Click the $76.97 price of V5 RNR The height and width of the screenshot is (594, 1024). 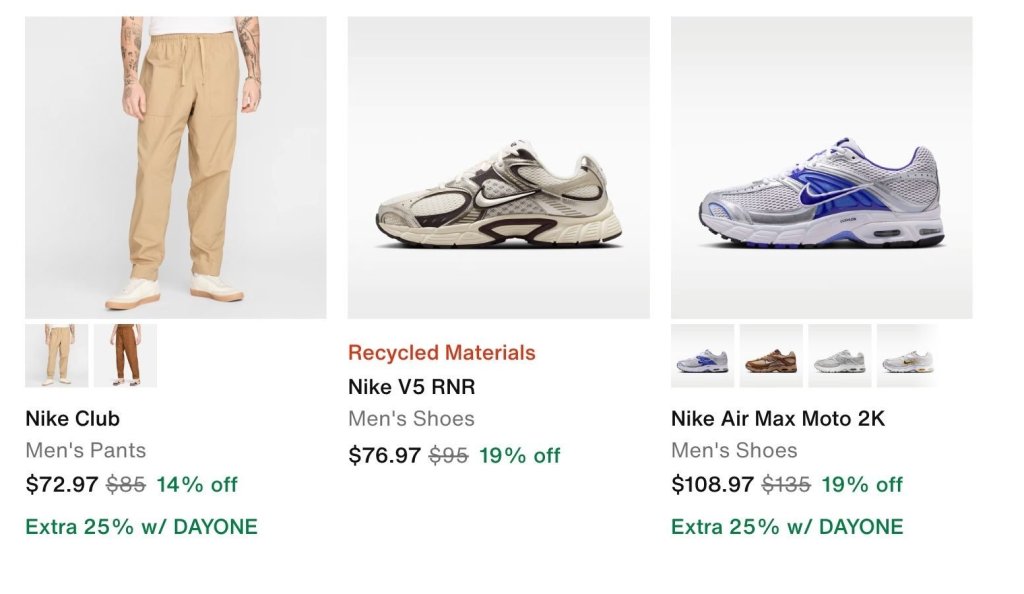(x=385, y=455)
